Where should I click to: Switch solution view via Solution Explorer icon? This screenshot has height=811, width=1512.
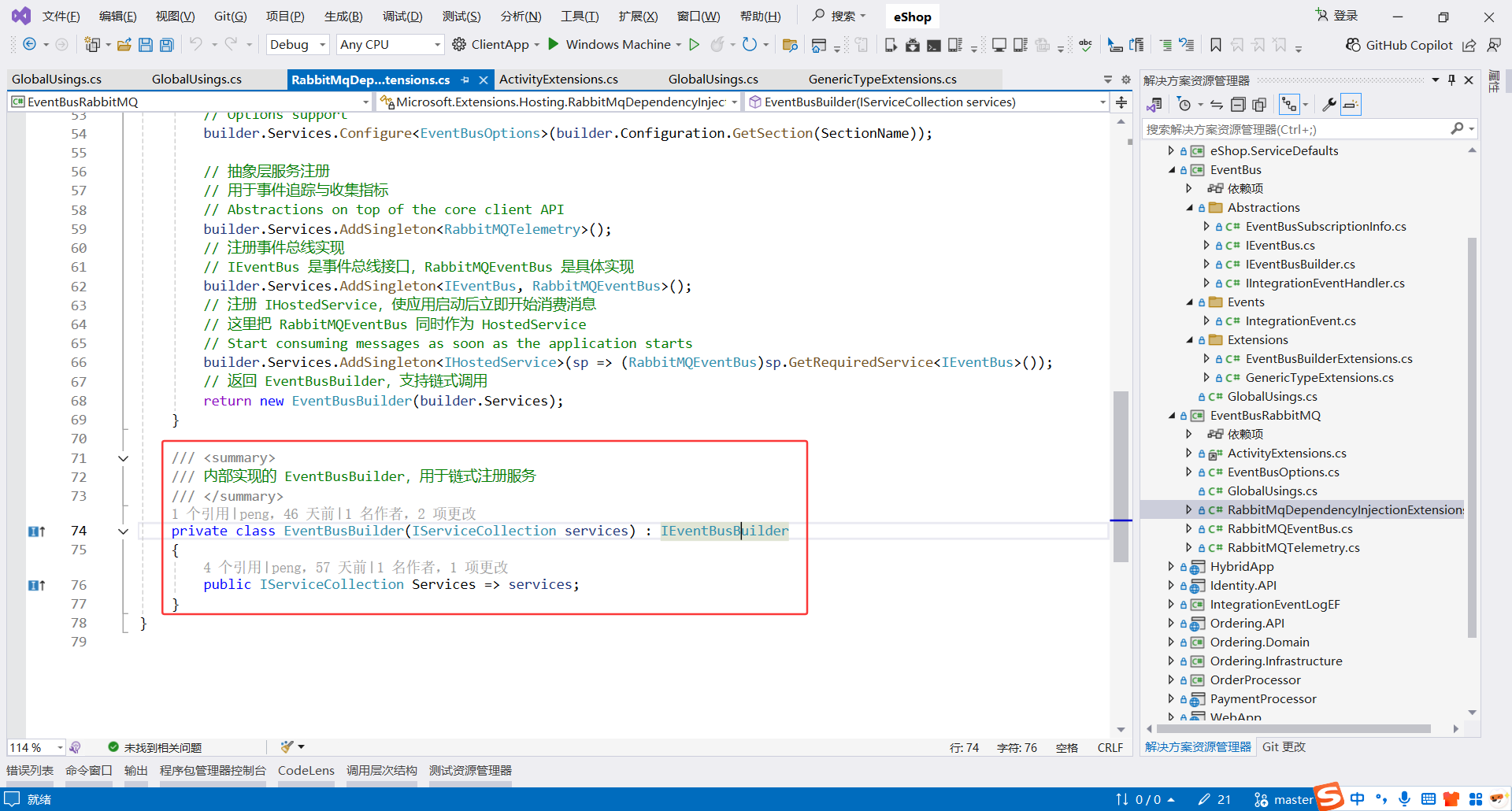point(1154,105)
